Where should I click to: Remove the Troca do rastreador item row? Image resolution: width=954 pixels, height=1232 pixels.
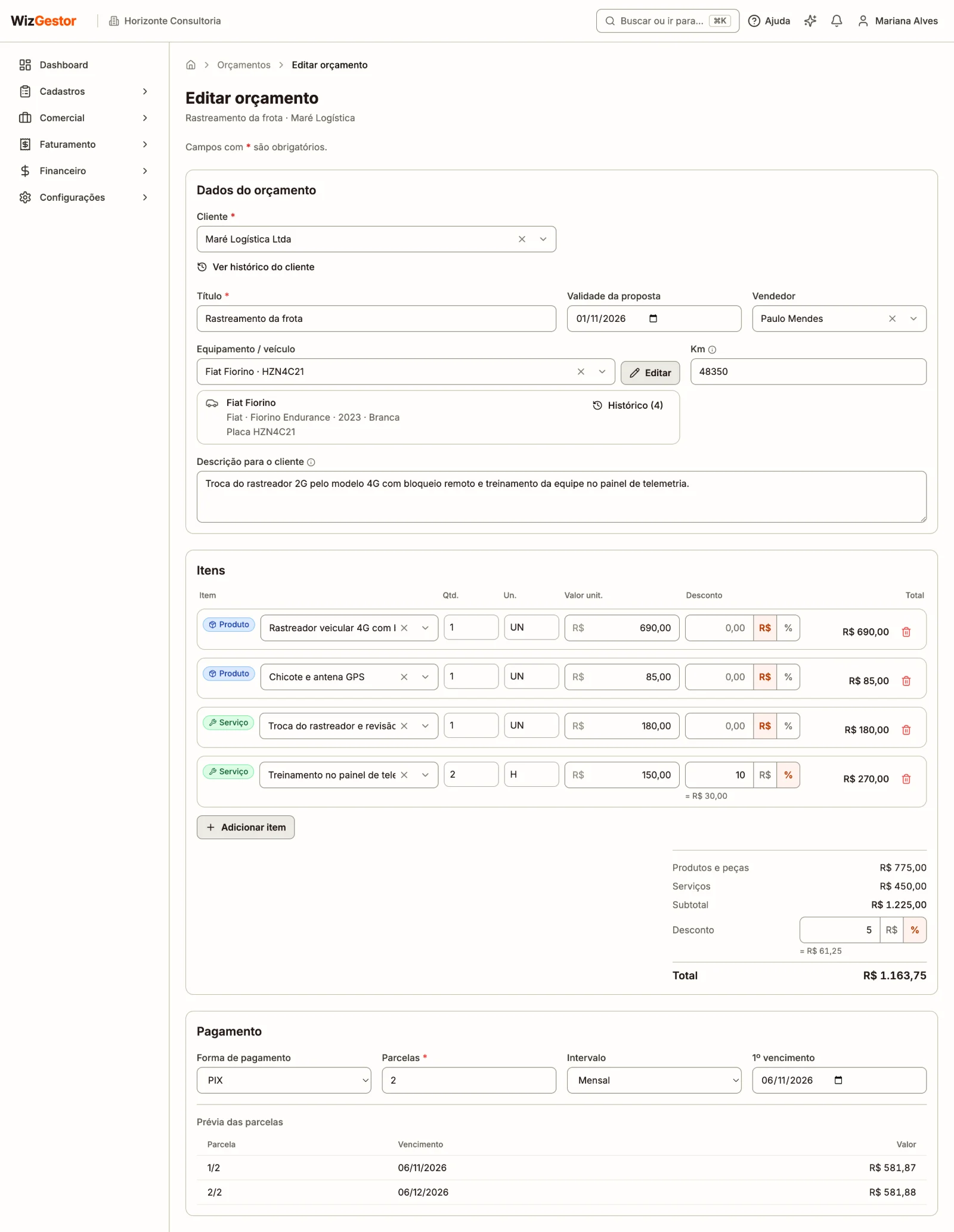tap(906, 730)
